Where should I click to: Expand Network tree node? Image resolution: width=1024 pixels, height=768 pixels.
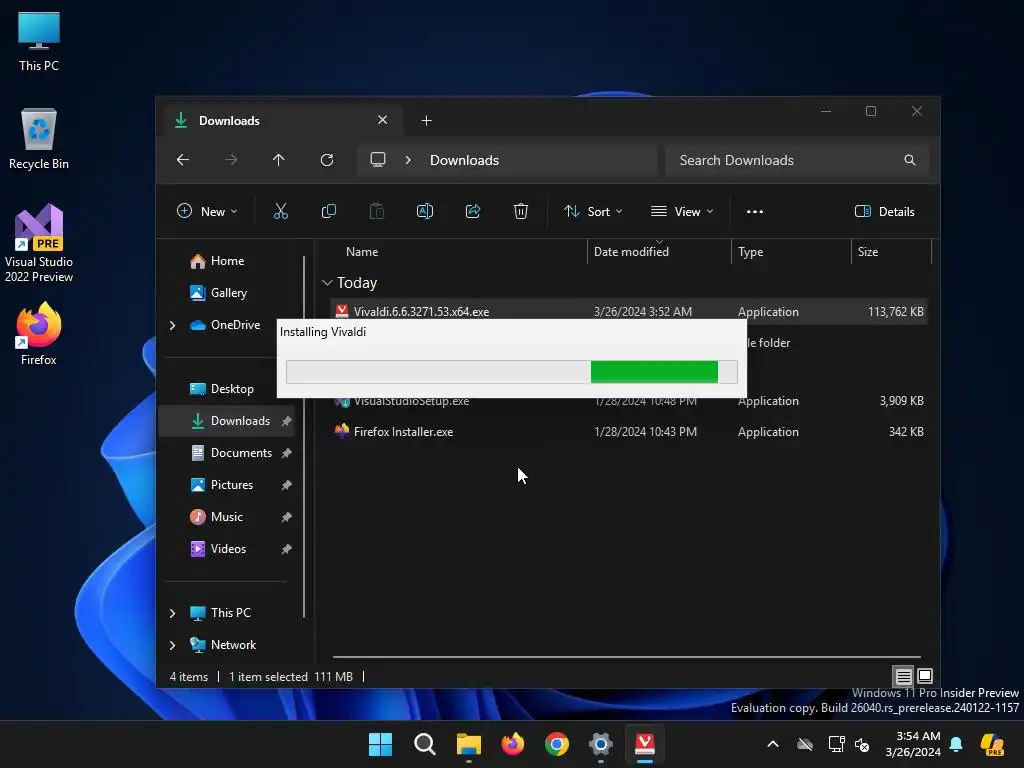coord(172,645)
